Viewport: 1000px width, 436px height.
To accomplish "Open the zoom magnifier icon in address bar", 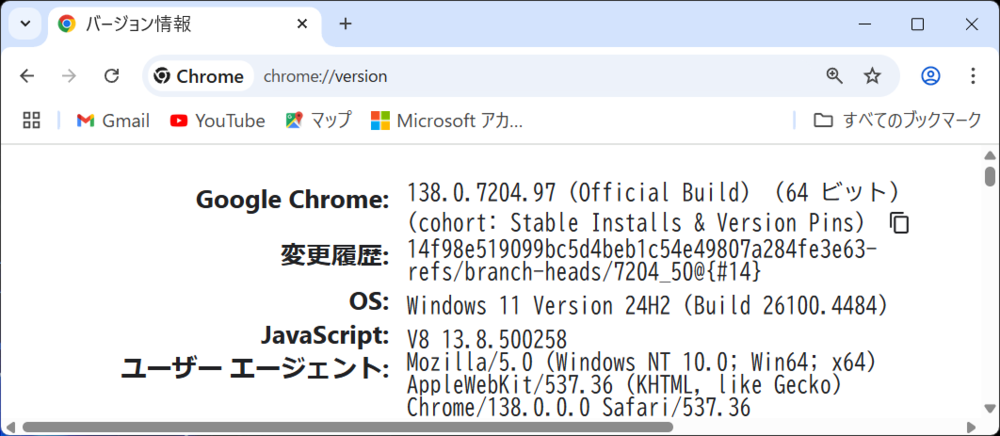I will pos(834,76).
